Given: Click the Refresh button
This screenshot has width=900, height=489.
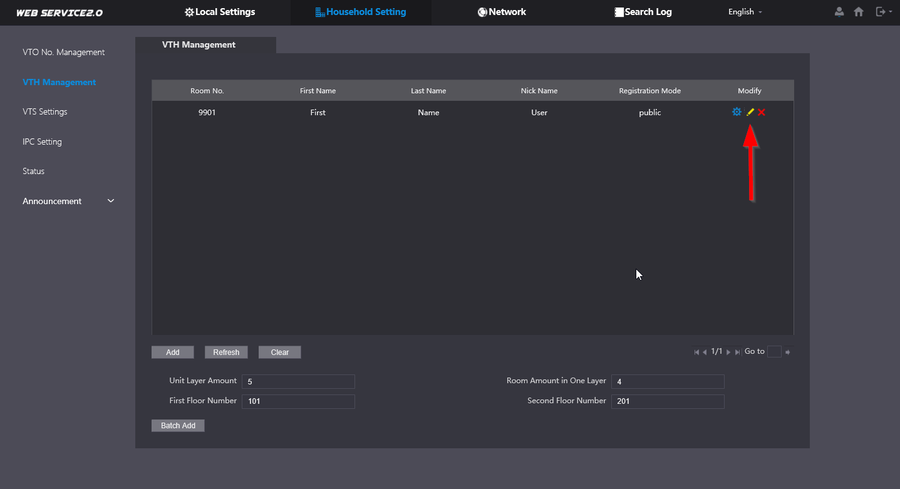Looking at the screenshot, I should (226, 352).
